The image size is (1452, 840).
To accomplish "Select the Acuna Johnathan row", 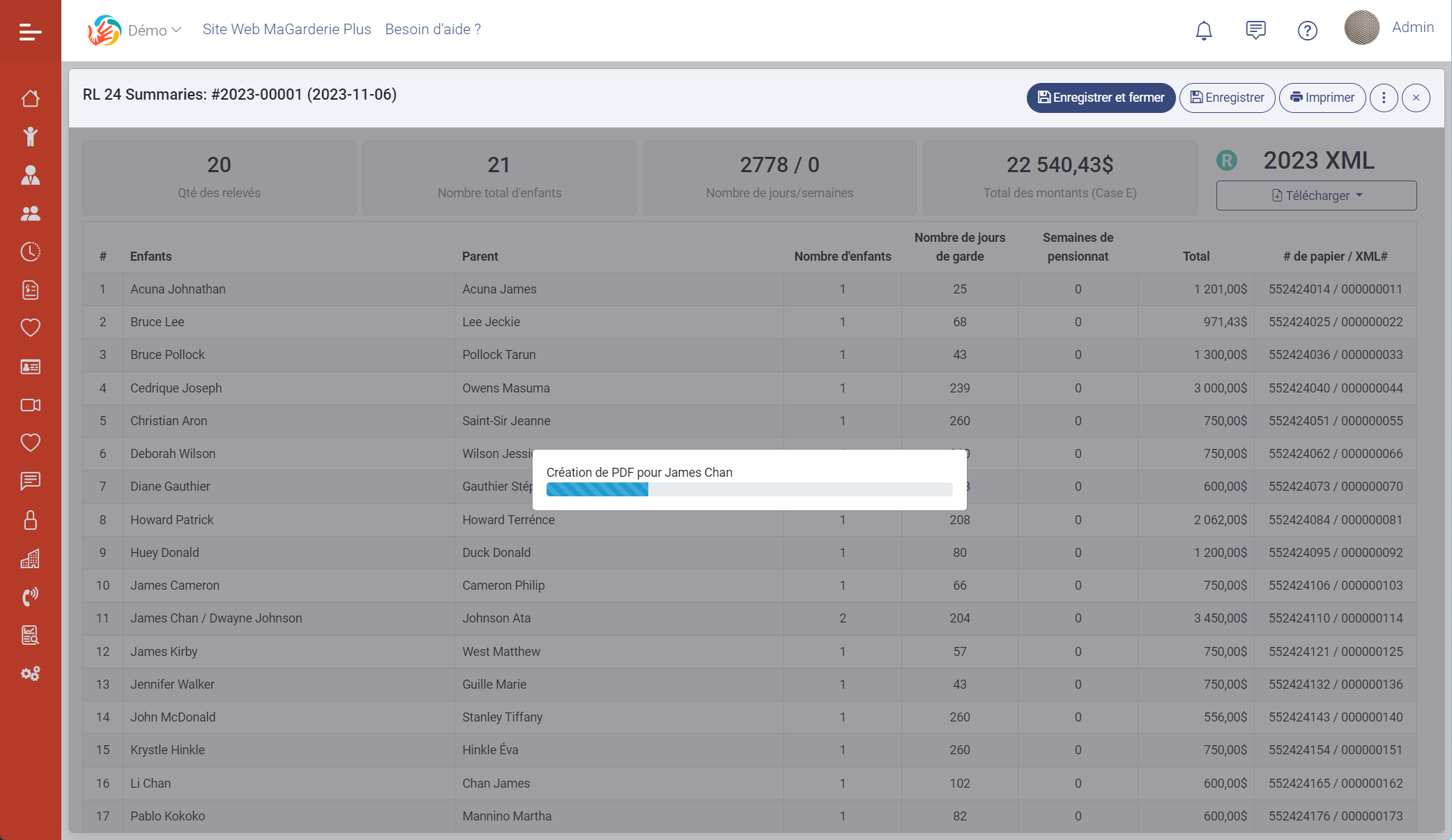I will [x=178, y=289].
